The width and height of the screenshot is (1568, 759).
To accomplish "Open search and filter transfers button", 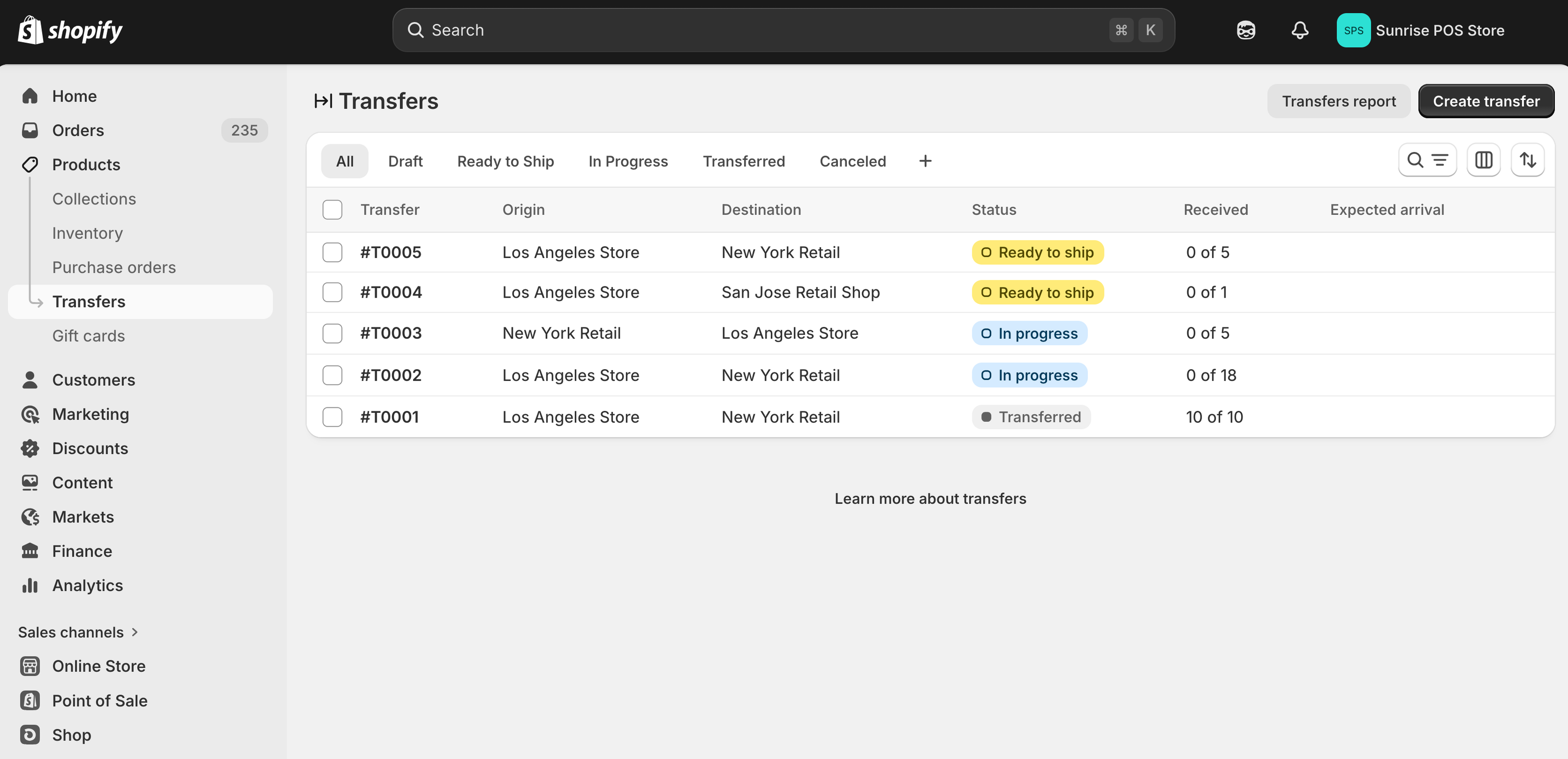I will click(1427, 160).
